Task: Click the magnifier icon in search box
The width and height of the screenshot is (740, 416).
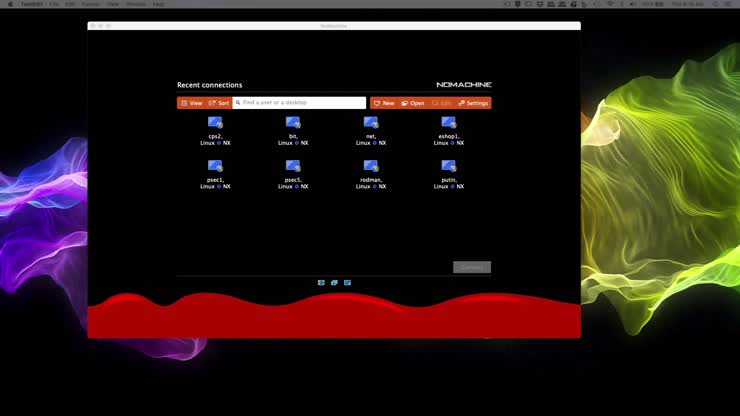Action: point(238,102)
